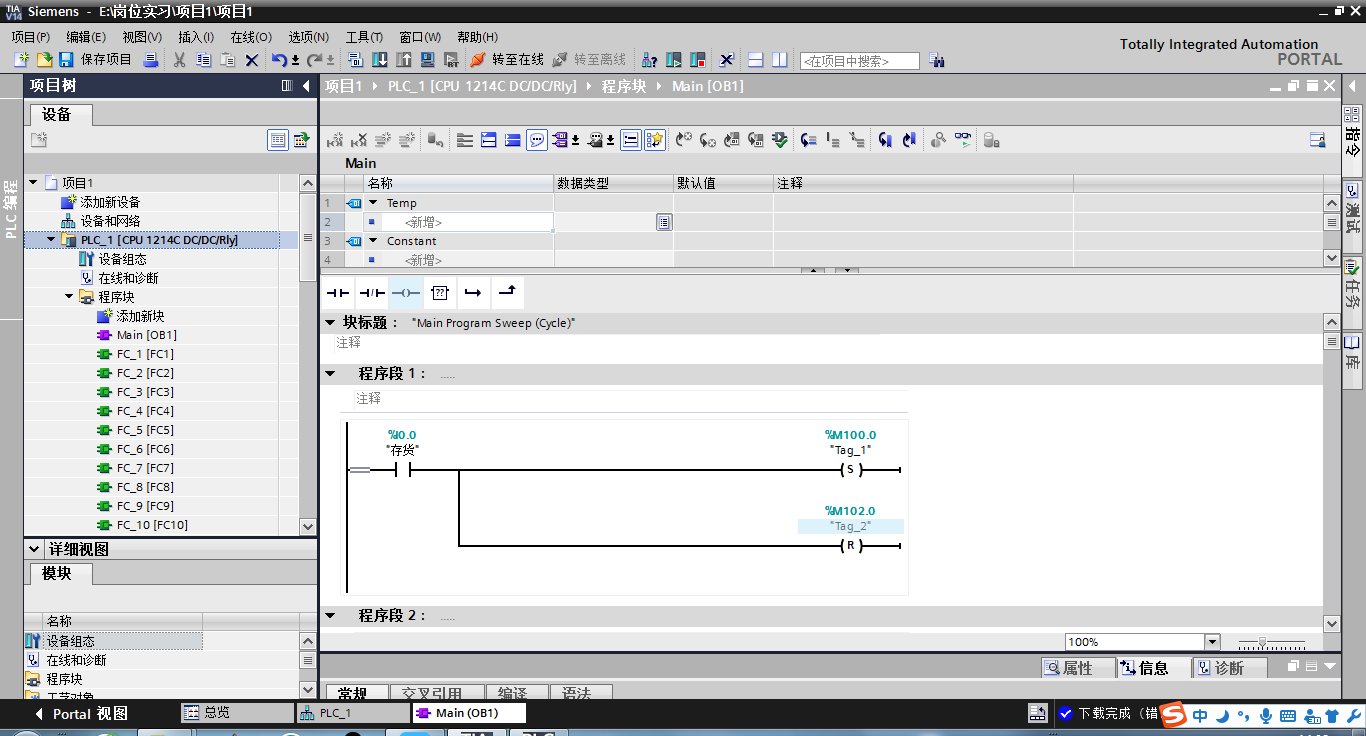Collapse the PLC_1 tree node
The width and height of the screenshot is (1366, 736).
point(51,240)
